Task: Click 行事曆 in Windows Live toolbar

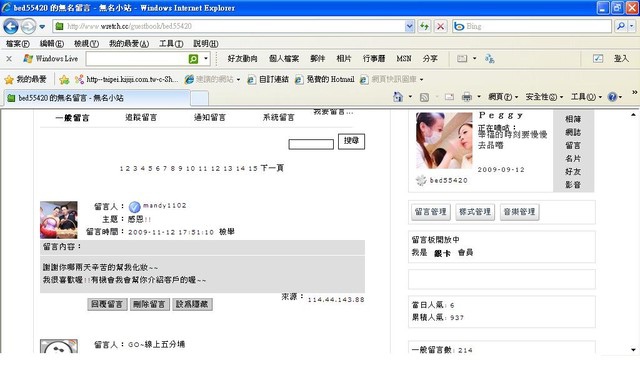Action: (x=374, y=59)
